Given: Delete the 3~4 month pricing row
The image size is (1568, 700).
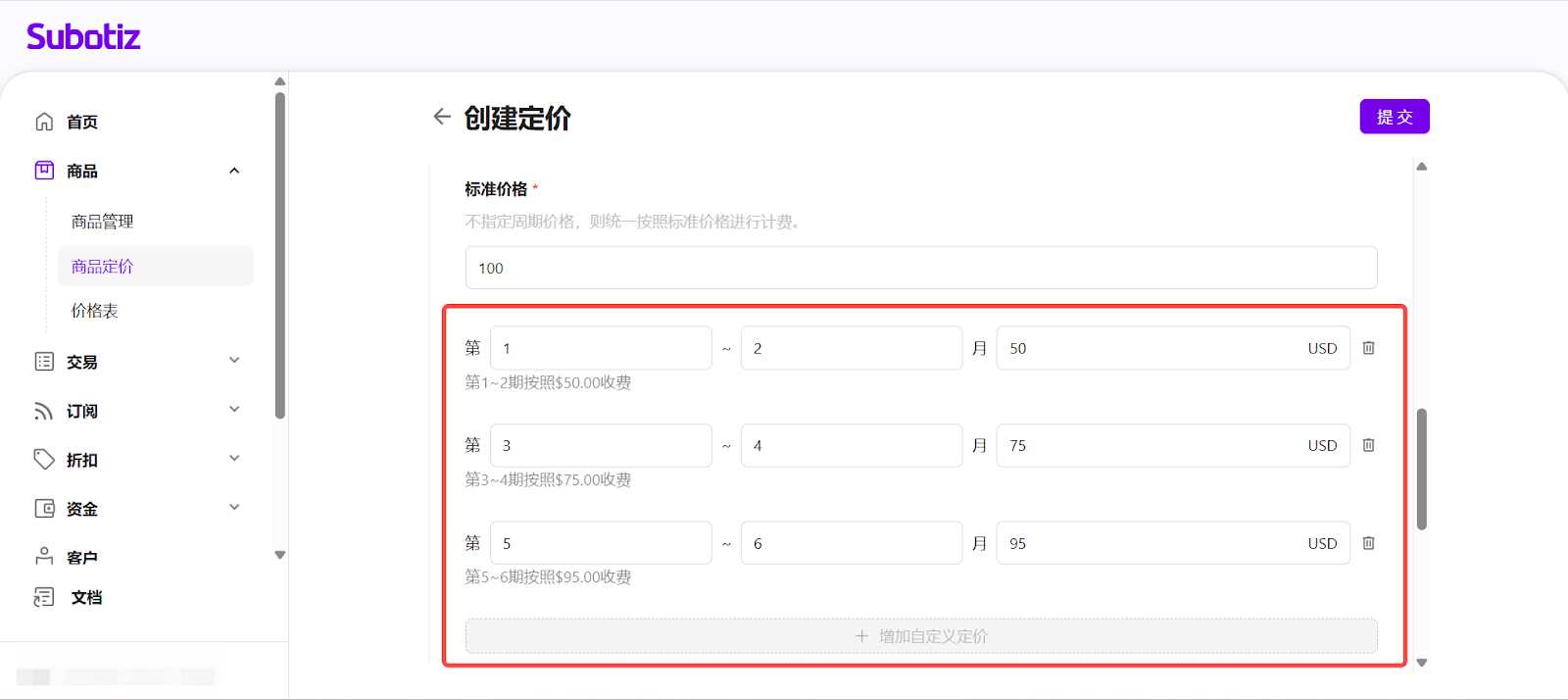Looking at the screenshot, I should tap(1369, 445).
